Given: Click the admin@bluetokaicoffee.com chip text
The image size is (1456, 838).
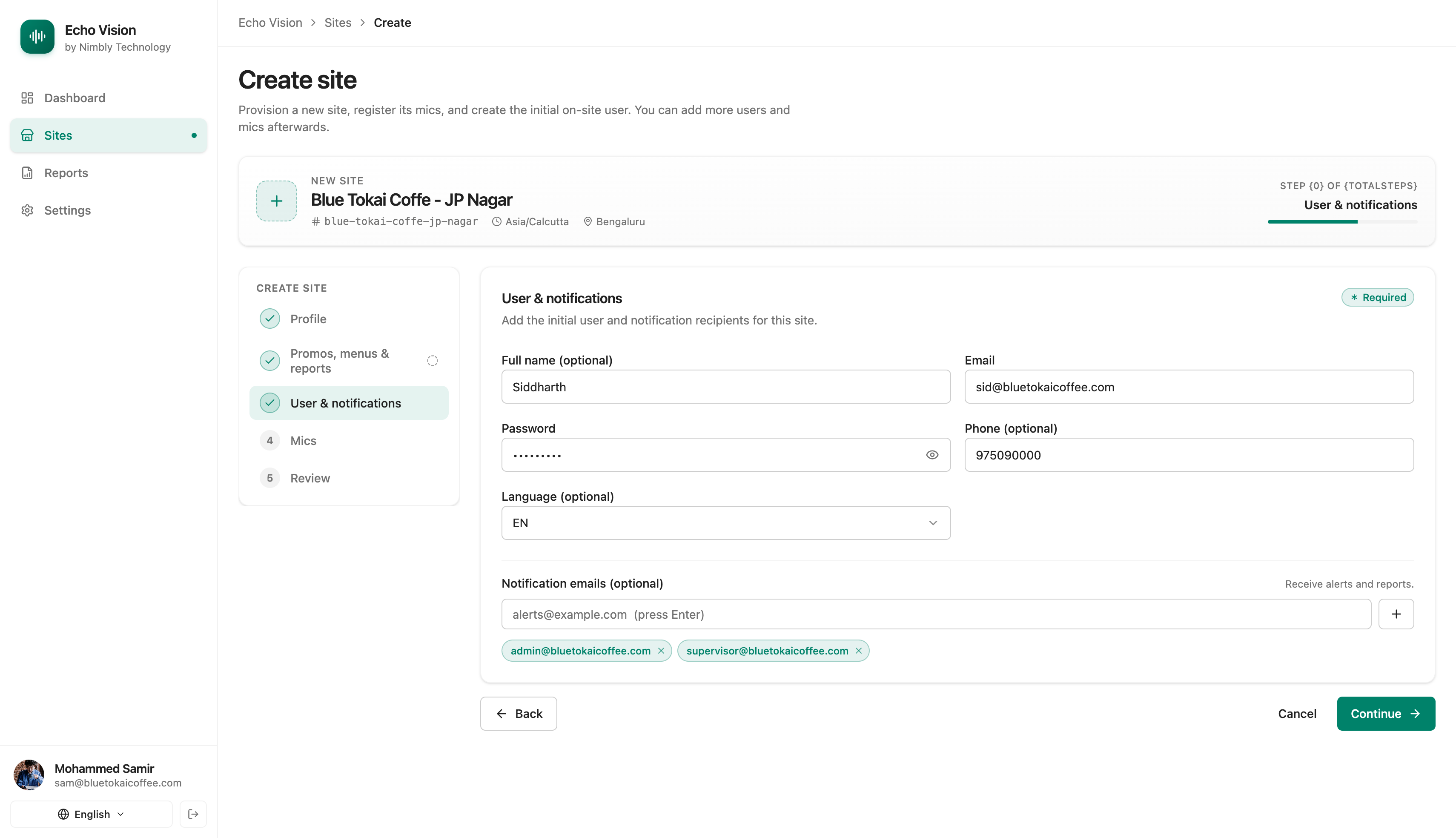Looking at the screenshot, I should (580, 650).
